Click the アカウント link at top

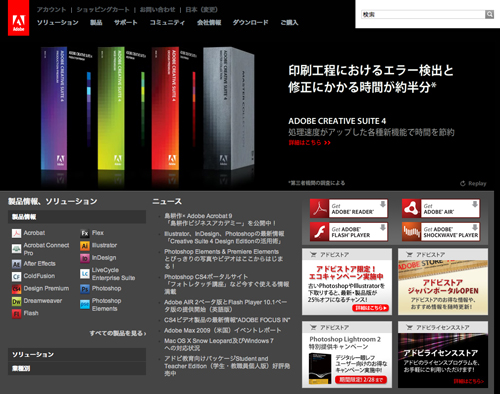[x=51, y=10]
